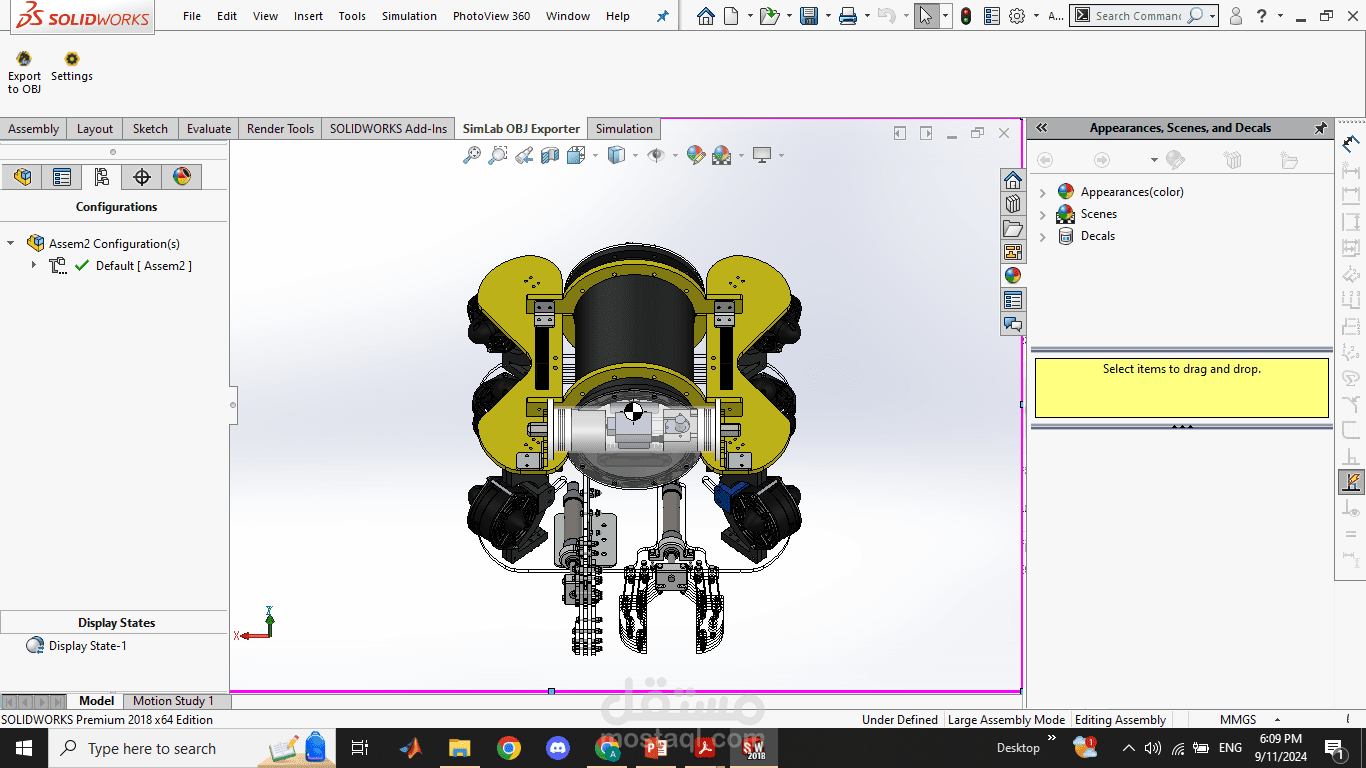Switch to the Render Tools tab

coord(280,129)
